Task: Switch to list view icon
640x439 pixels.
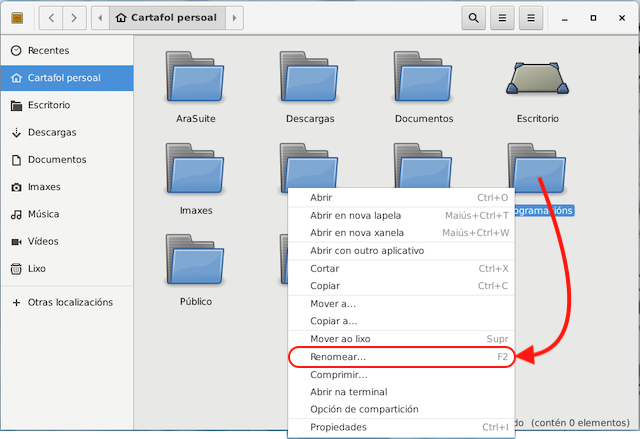Action: (x=503, y=18)
